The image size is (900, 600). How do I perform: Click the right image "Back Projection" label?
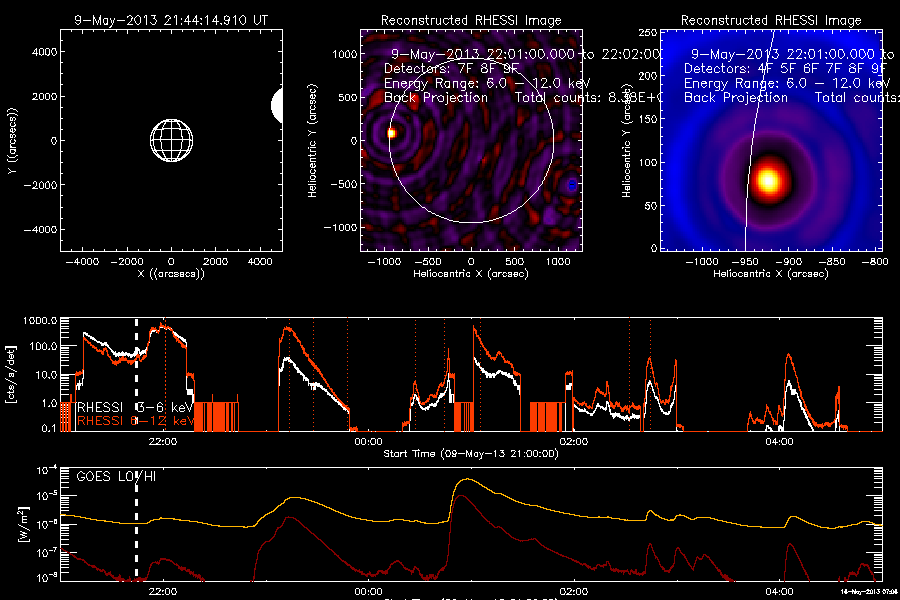point(735,98)
